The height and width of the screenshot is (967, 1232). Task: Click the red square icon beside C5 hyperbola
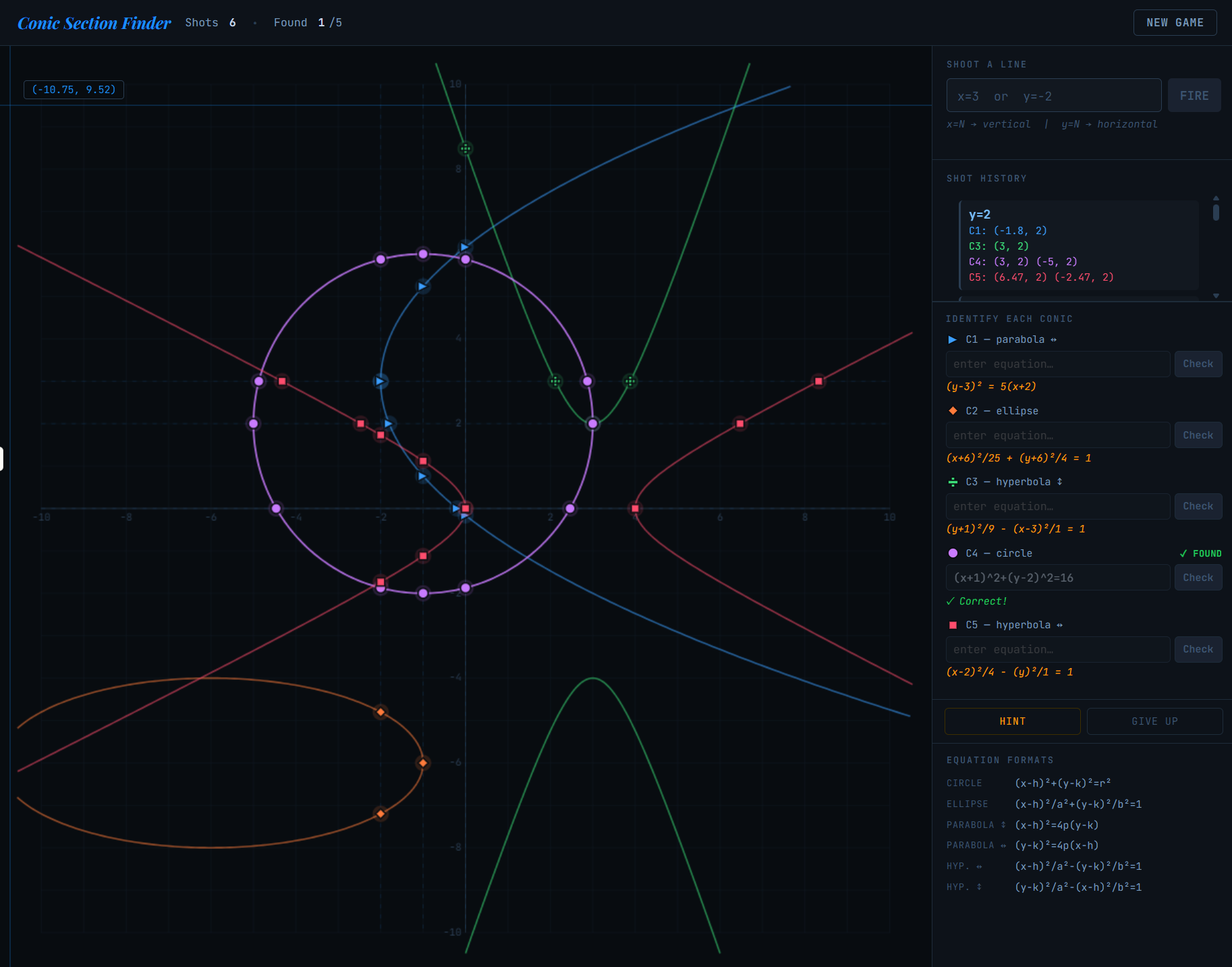[953, 625]
